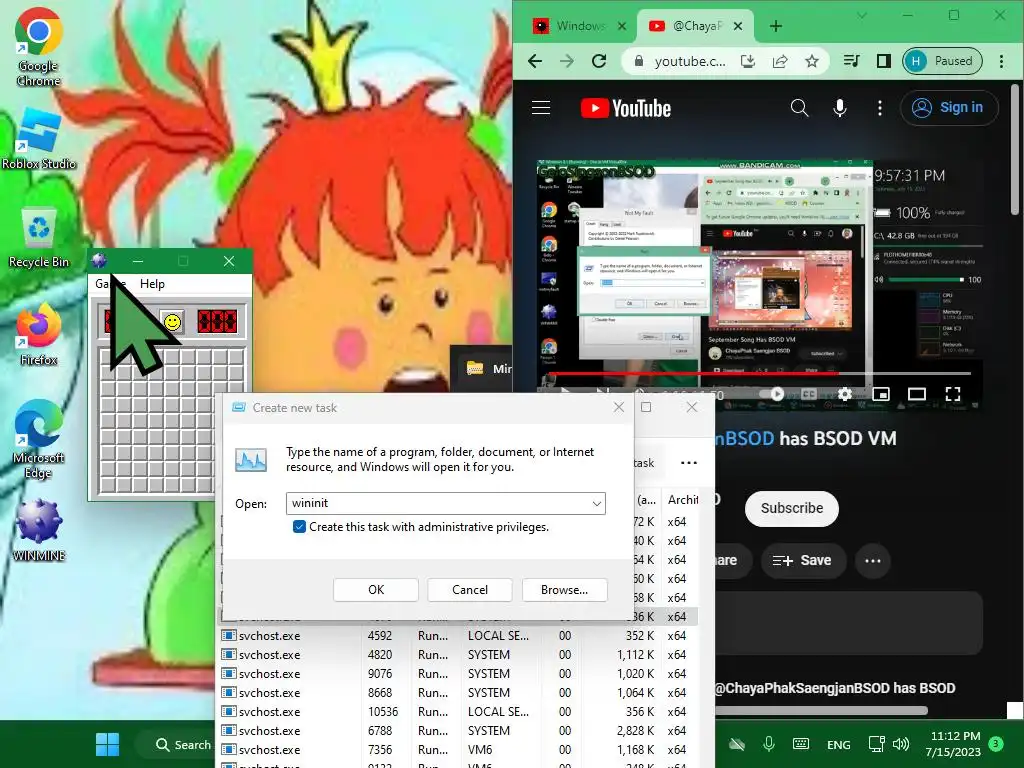Reload the Chrome page
Viewport: 1024px width, 768px height.
point(599,61)
